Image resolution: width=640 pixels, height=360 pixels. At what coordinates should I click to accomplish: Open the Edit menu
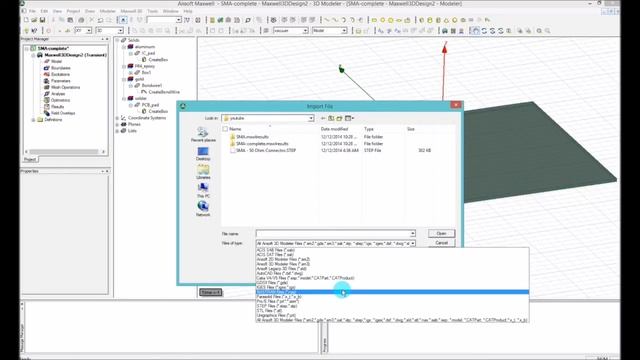[x=44, y=11]
